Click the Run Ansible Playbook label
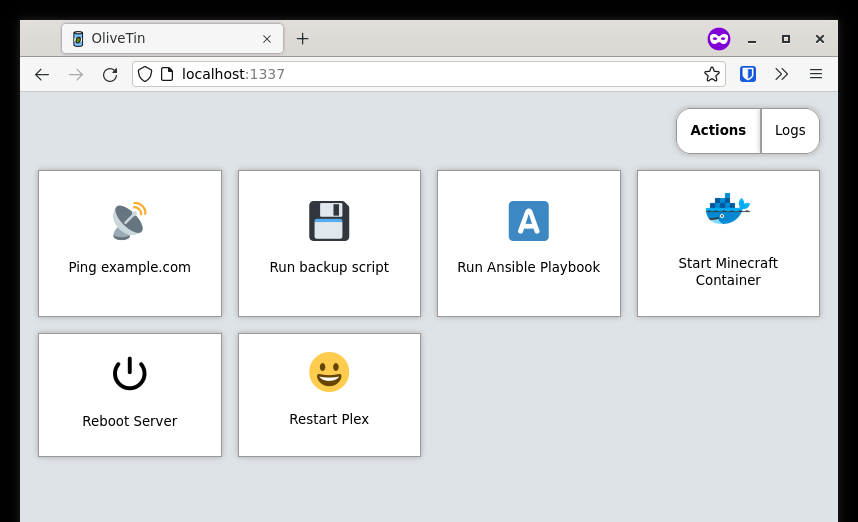858x522 pixels. pyautogui.click(x=529, y=267)
